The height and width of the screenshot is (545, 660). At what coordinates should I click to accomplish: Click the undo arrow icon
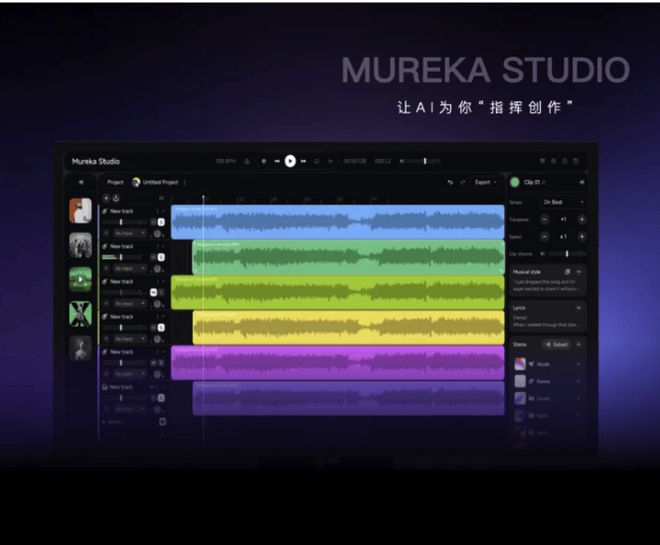pyautogui.click(x=450, y=182)
